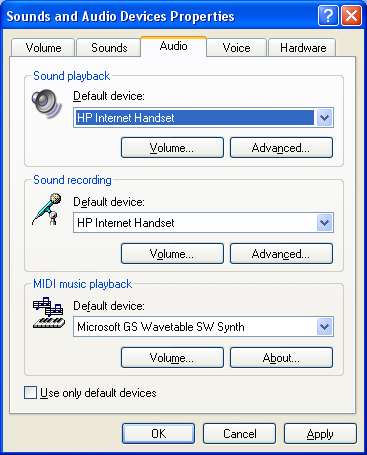Screen dimensions: 367x455
Task: Click the Sounds and Audio Devices Properties title
Action: point(120,16)
